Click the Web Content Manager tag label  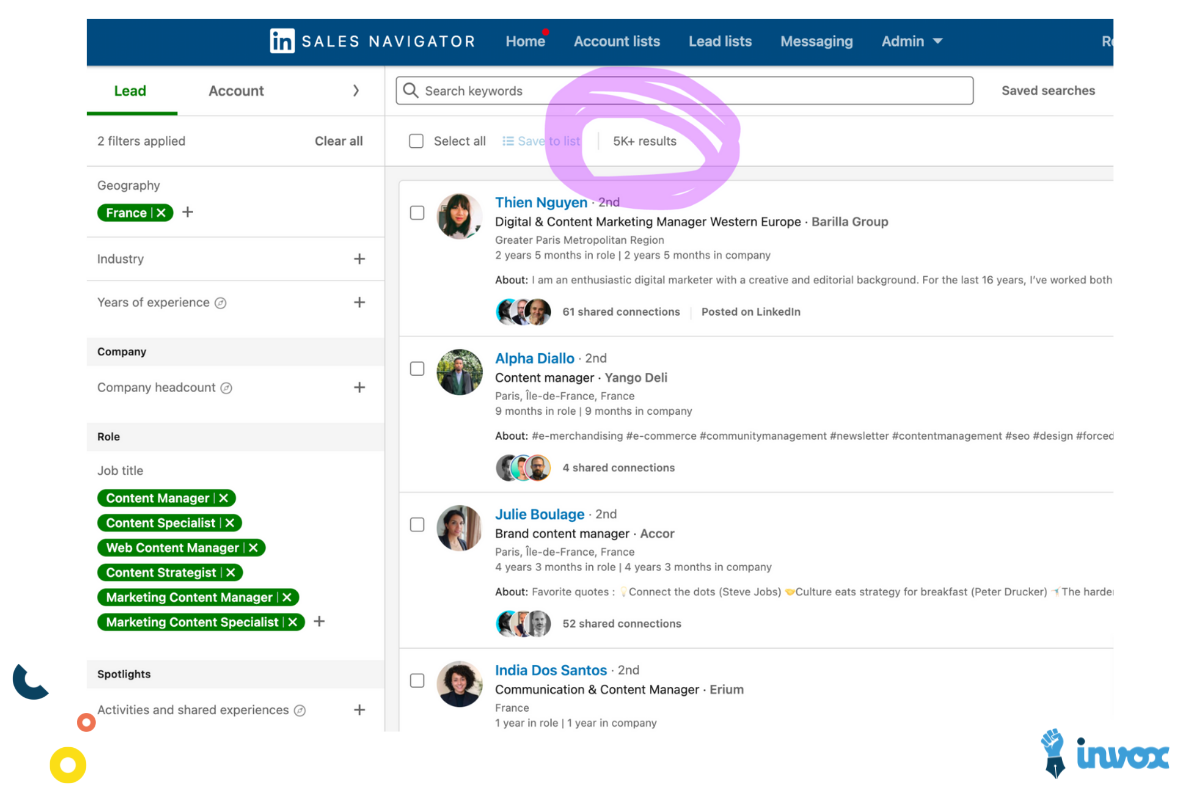click(x=173, y=548)
